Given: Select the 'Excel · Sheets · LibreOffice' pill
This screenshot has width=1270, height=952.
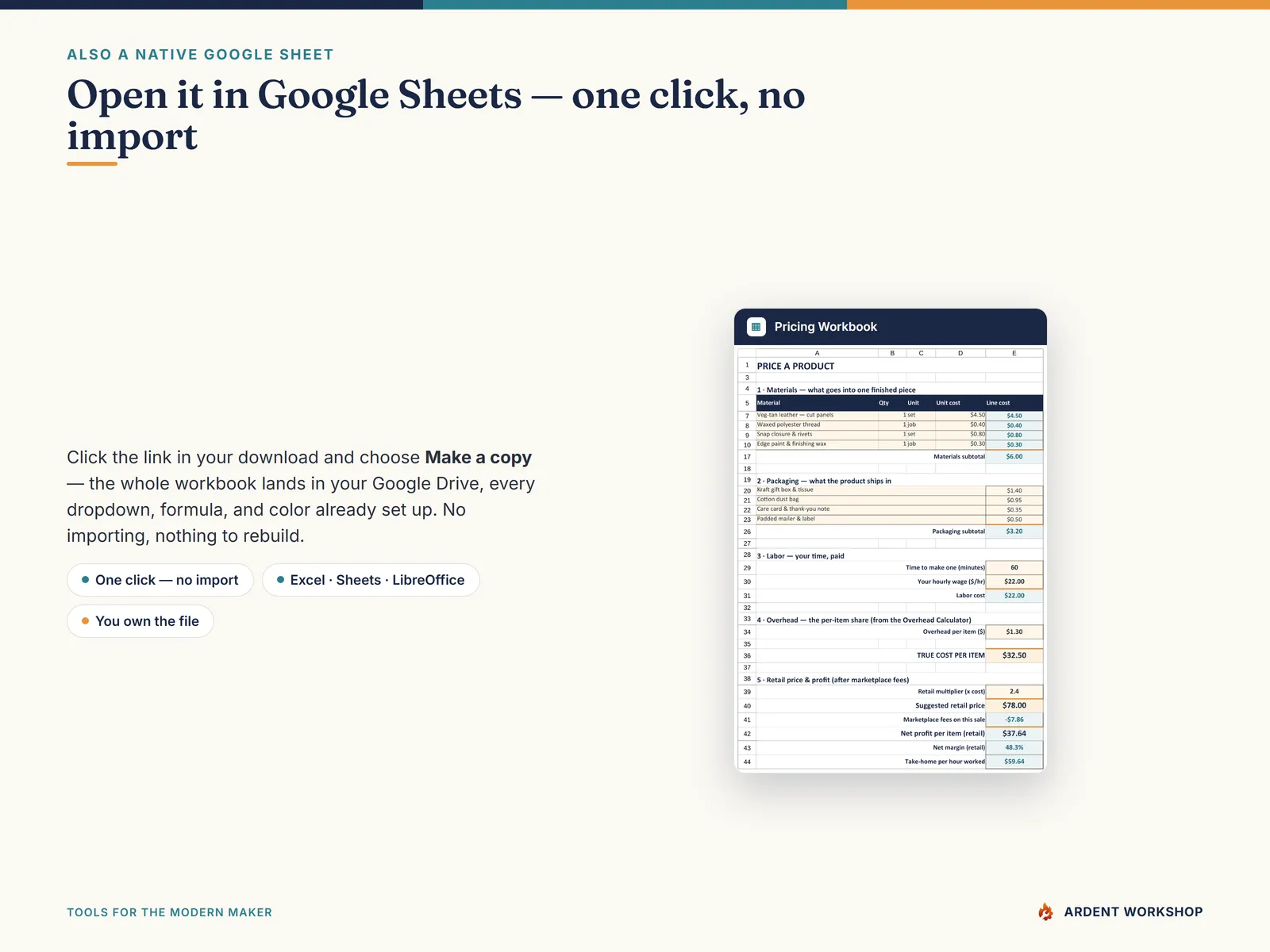Looking at the screenshot, I should pyautogui.click(x=371, y=580).
